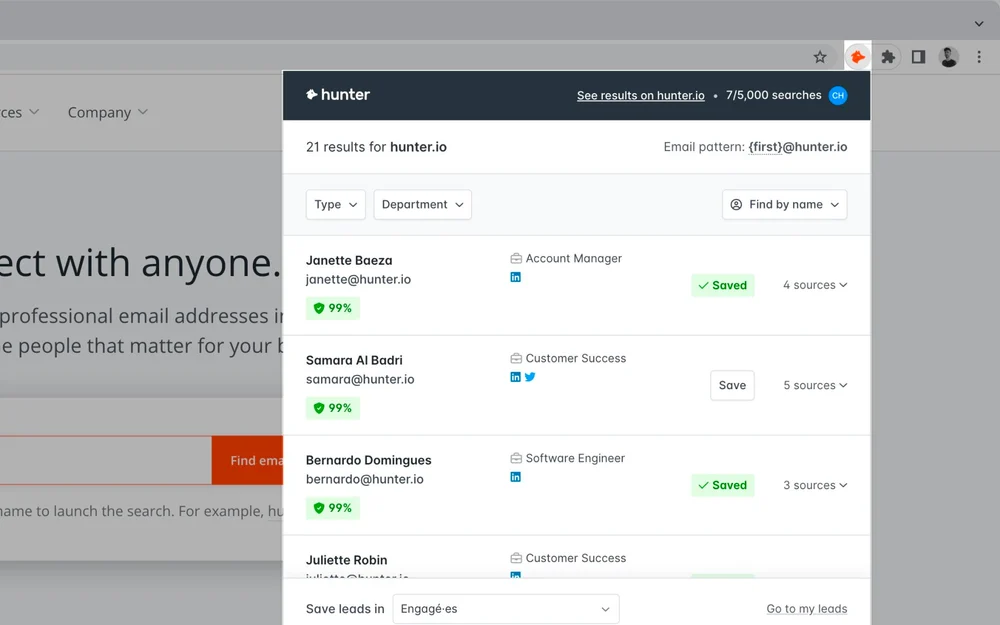Toggle the browser side panel icon
The width and height of the screenshot is (1000, 625).
(918, 57)
